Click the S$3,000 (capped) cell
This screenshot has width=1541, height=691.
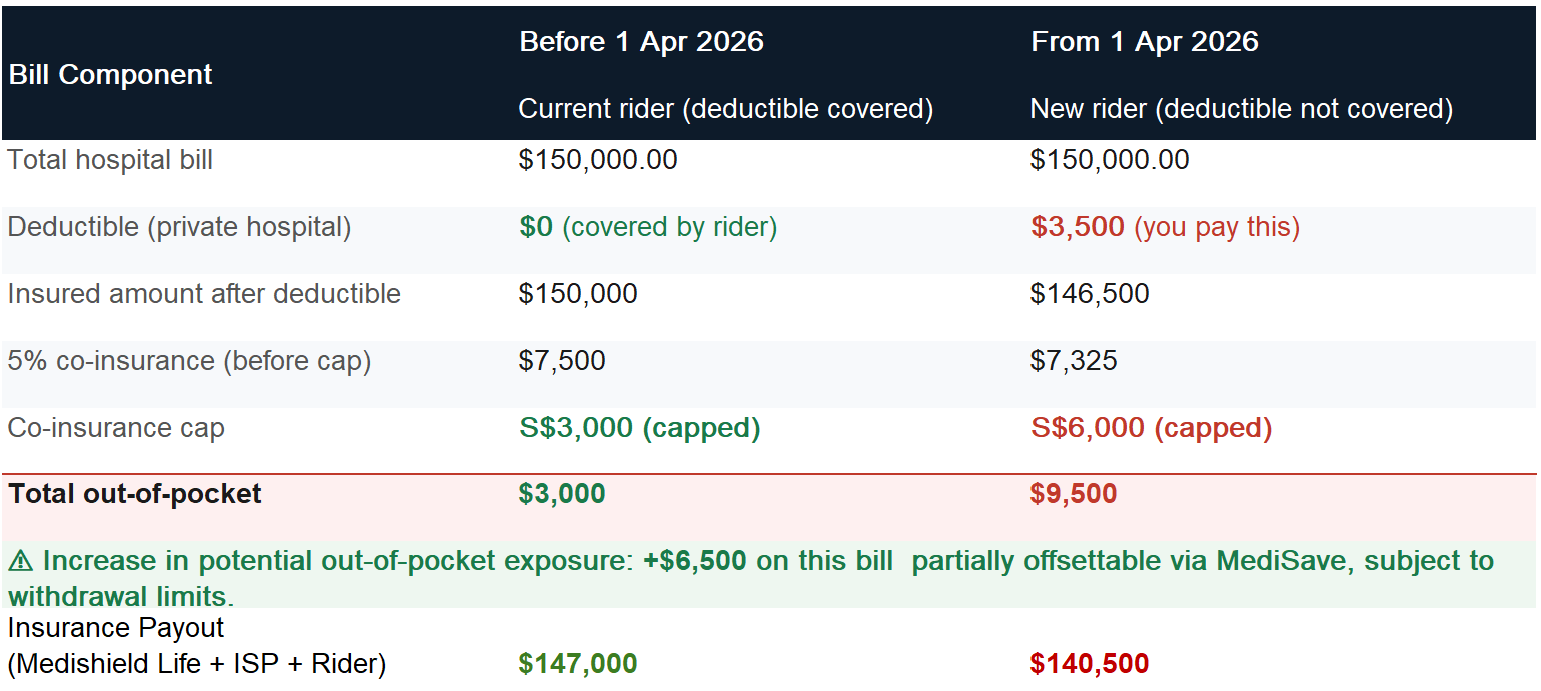[x=640, y=428]
